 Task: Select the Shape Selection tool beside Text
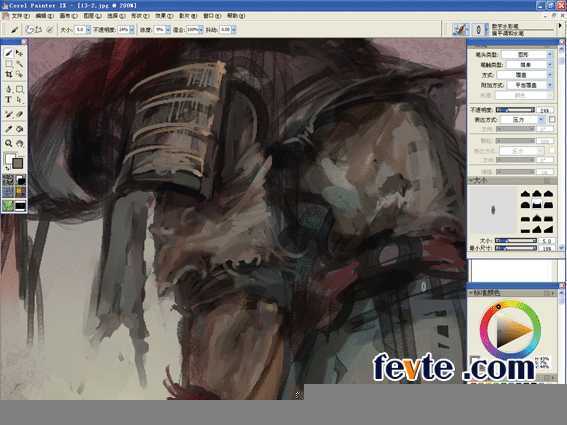[x=20, y=99]
